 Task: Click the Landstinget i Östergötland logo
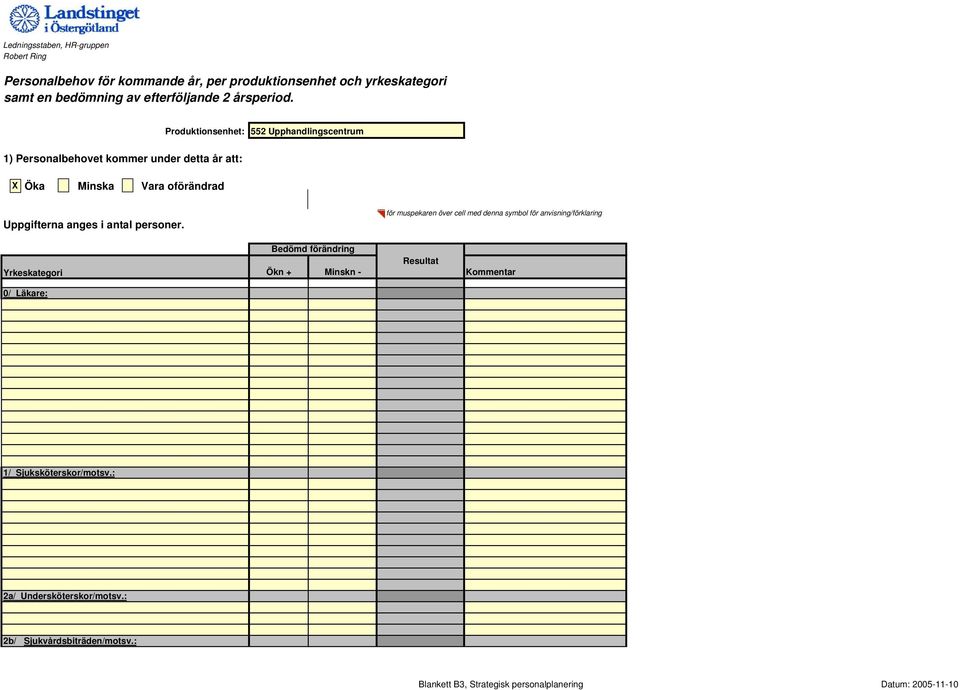74,19
